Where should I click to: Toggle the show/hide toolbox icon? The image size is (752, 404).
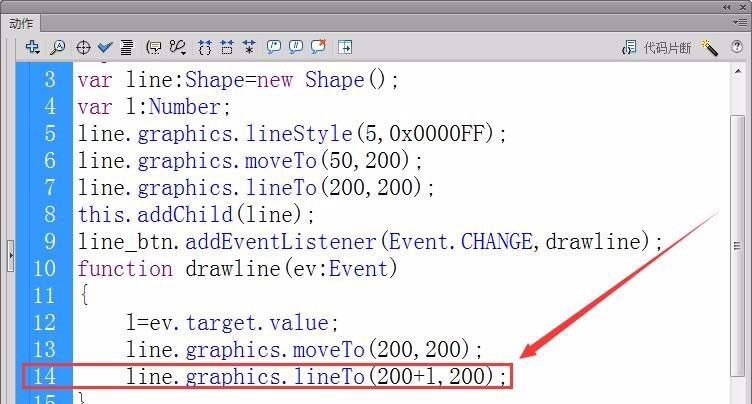(345, 47)
